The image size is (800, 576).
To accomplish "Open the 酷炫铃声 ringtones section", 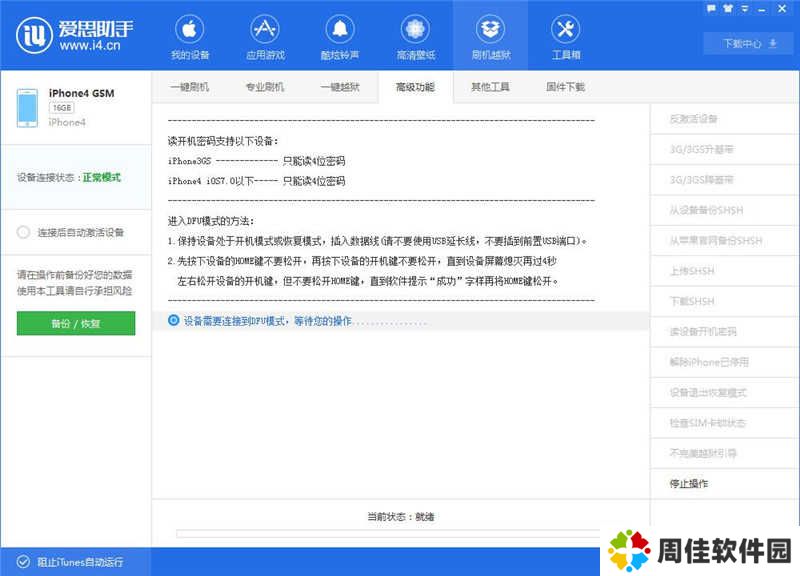I will tap(340, 37).
